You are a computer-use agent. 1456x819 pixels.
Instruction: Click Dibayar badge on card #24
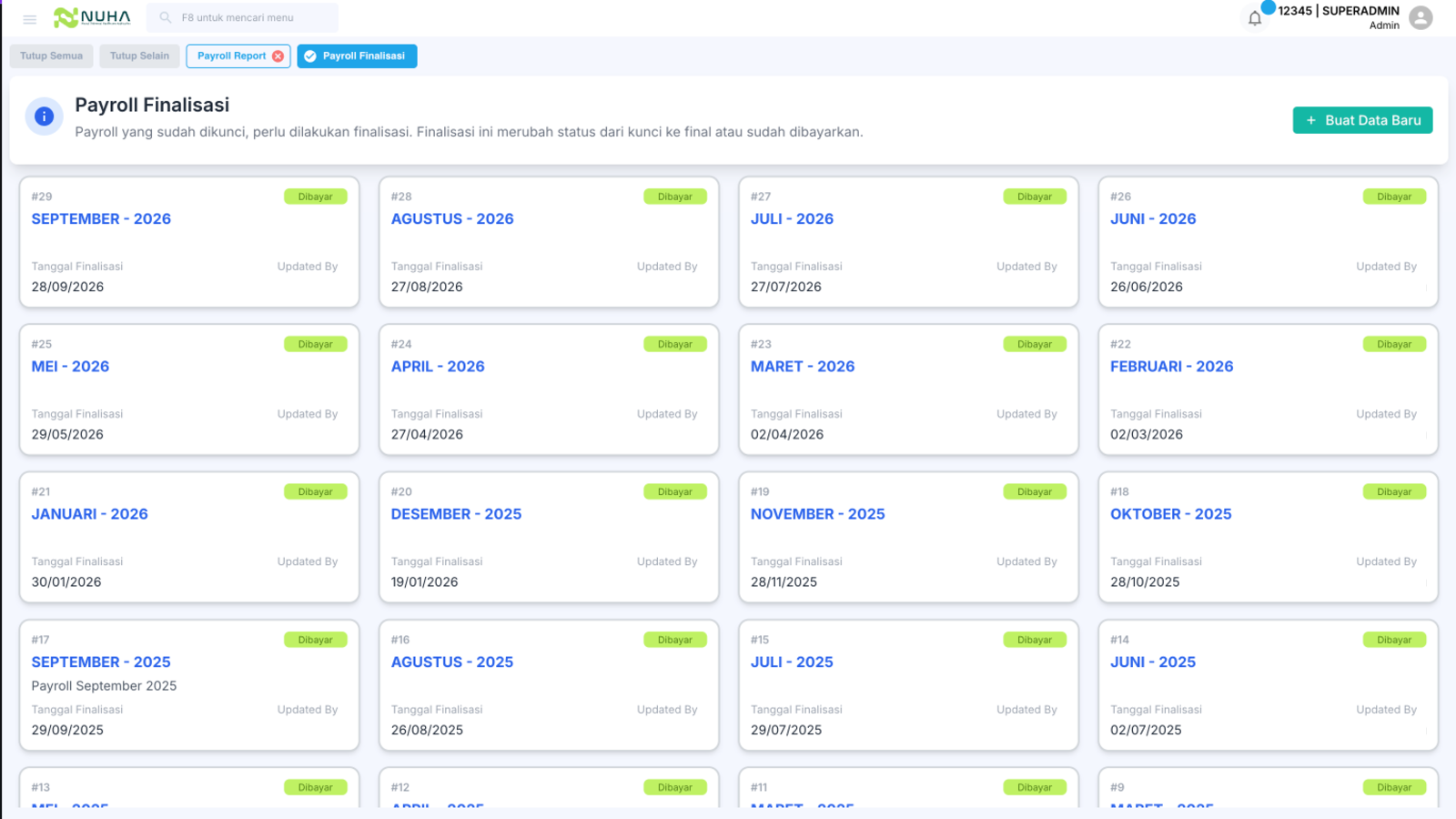point(674,344)
